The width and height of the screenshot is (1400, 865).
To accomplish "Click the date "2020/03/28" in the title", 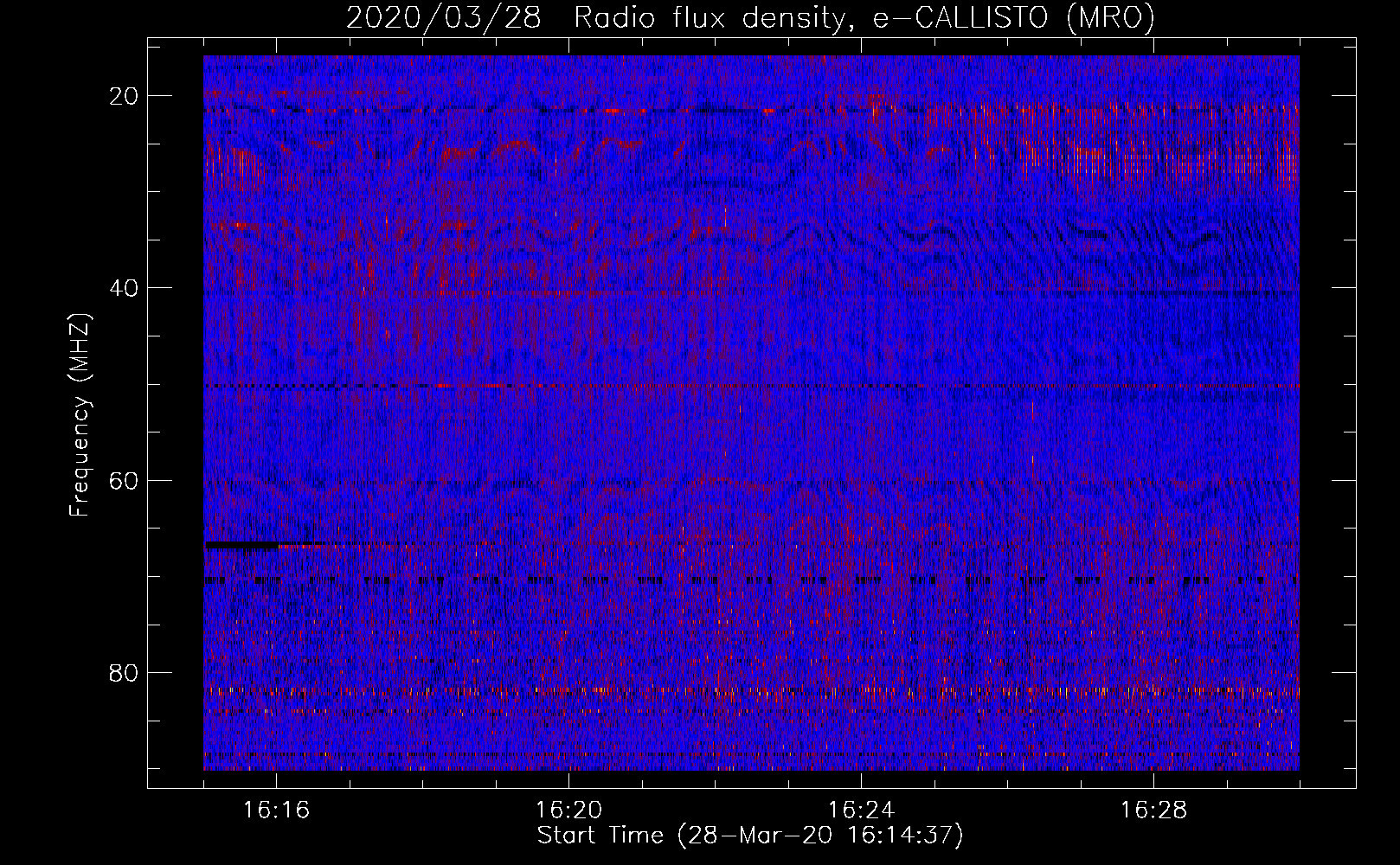I will tap(444, 17).
